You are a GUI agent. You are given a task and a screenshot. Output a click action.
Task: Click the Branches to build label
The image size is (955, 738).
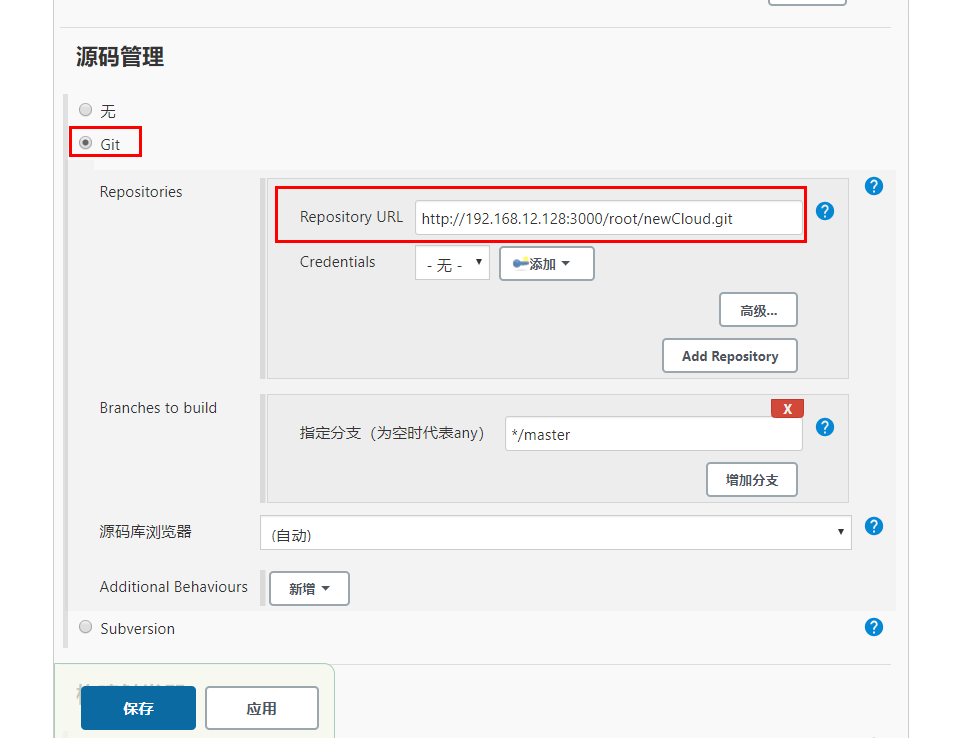[158, 408]
